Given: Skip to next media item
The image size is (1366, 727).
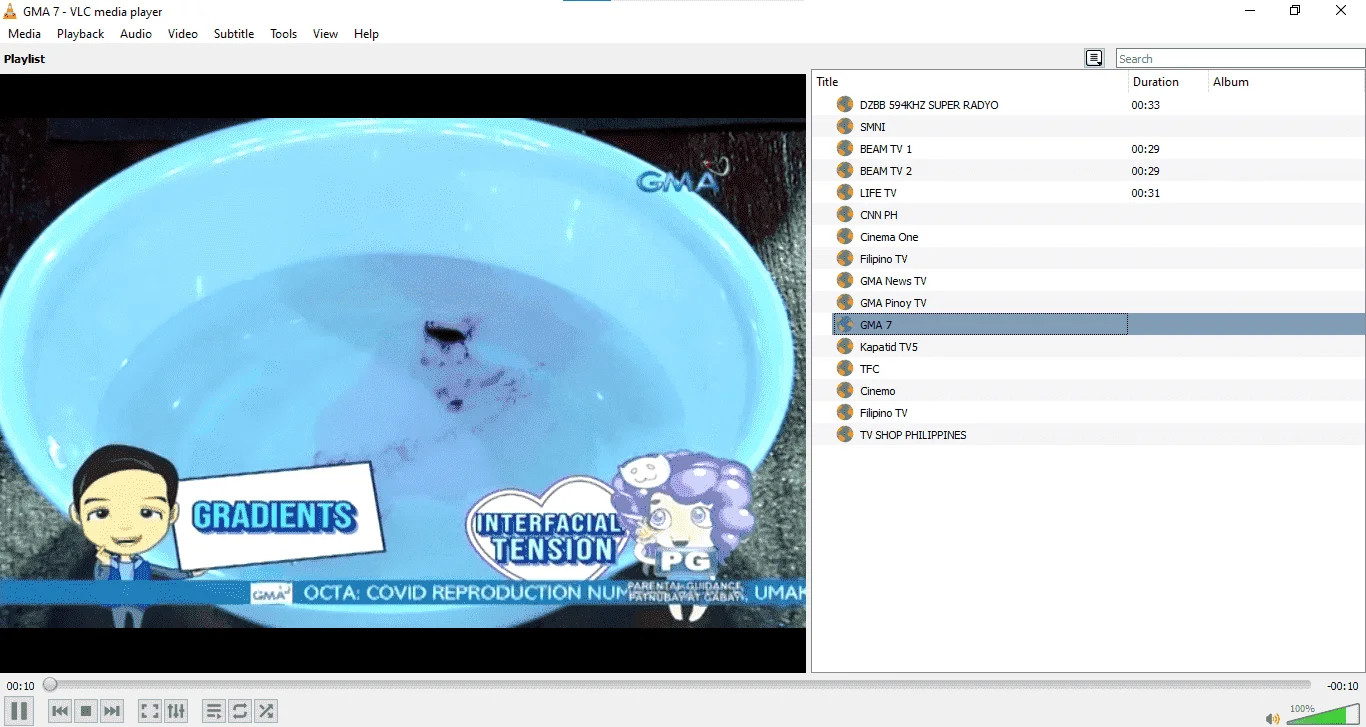Looking at the screenshot, I should tap(112, 711).
